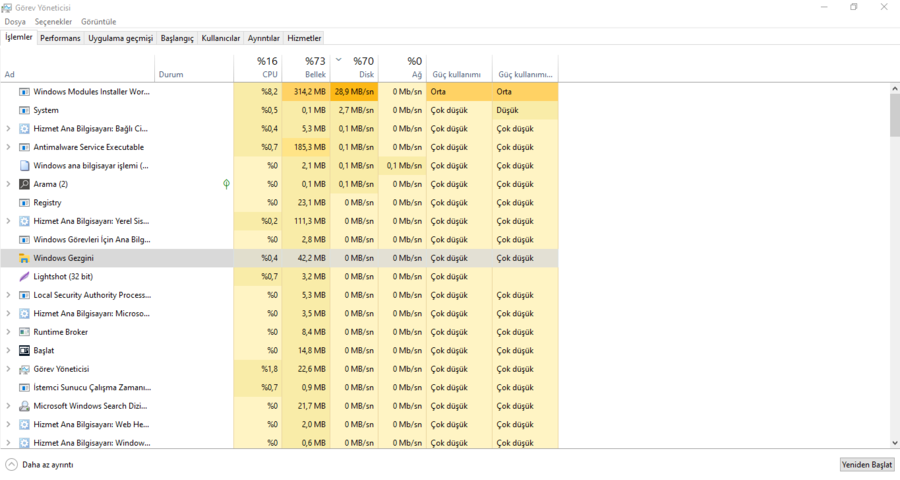900x480 pixels.
Task: Switch to the Ayrıntılar tab
Action: tap(263, 38)
